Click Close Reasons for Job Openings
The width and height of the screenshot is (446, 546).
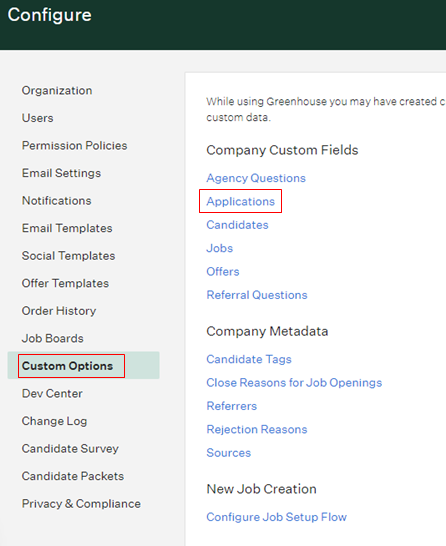click(x=294, y=383)
